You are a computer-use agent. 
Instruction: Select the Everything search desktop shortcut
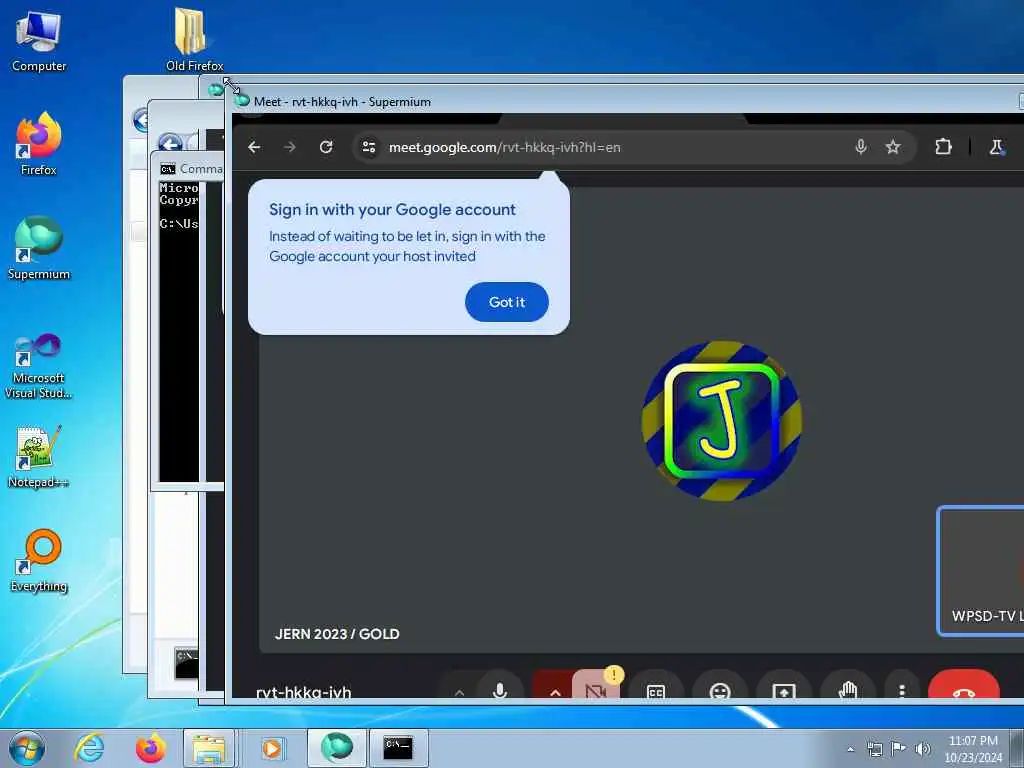coord(39,560)
